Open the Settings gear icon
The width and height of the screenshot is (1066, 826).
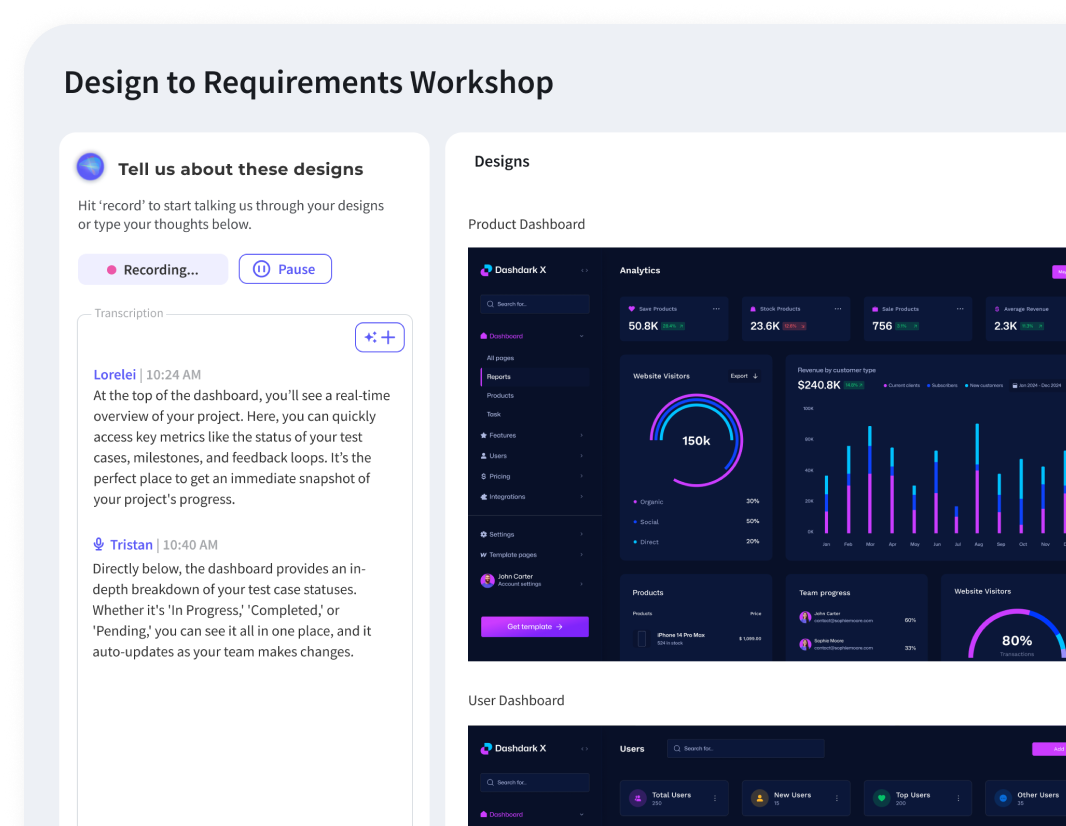483,534
